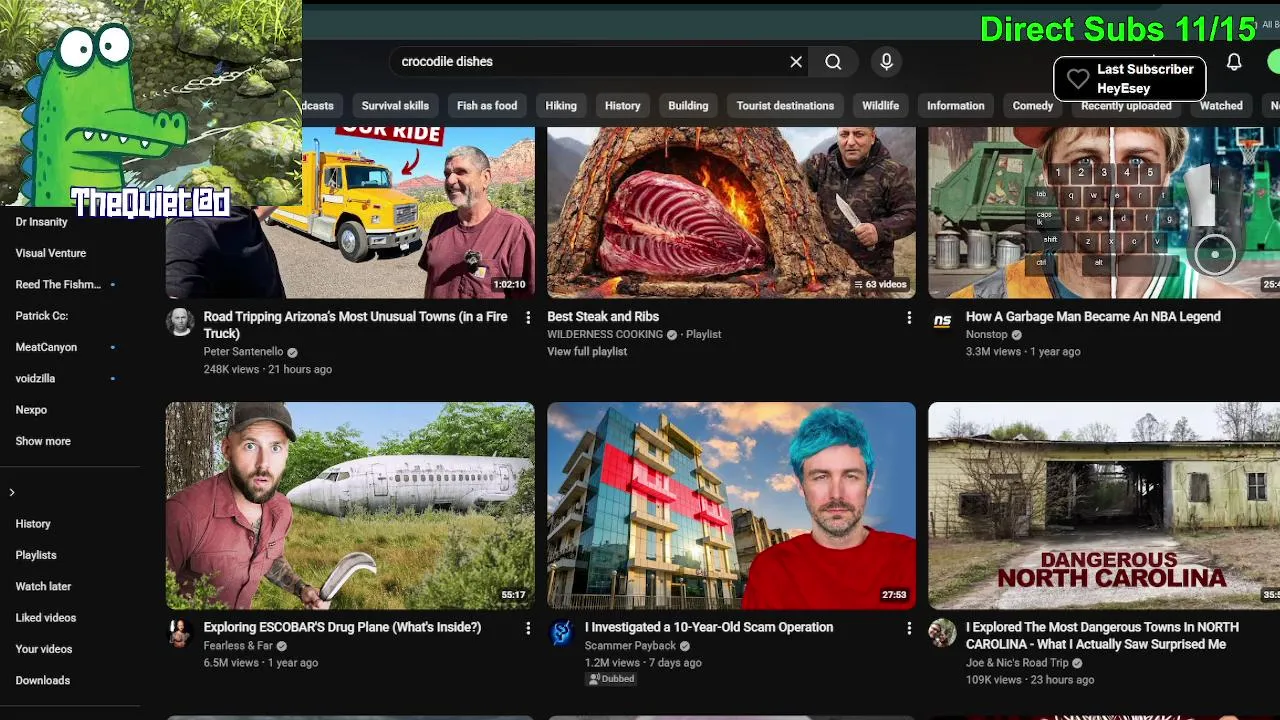Open Nexpo subscription

31,410
